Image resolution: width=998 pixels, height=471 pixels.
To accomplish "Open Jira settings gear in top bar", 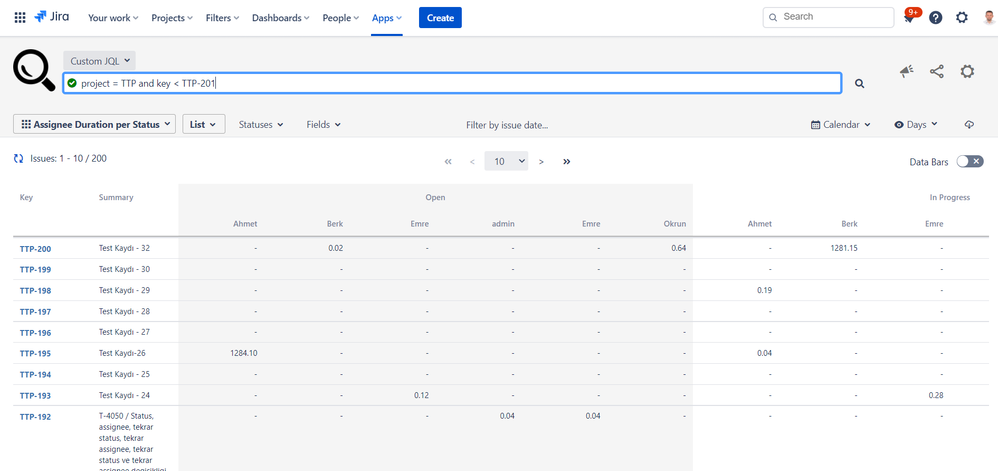I will point(962,18).
